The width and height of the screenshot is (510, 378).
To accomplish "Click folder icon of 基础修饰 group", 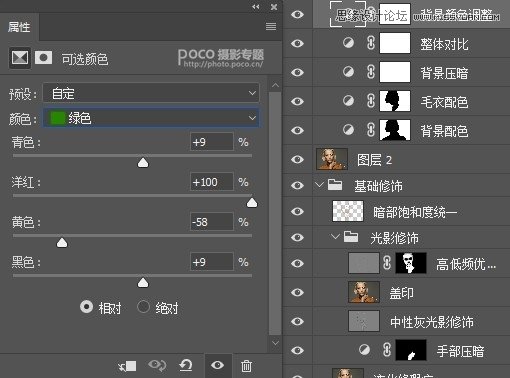I will [x=335, y=184].
